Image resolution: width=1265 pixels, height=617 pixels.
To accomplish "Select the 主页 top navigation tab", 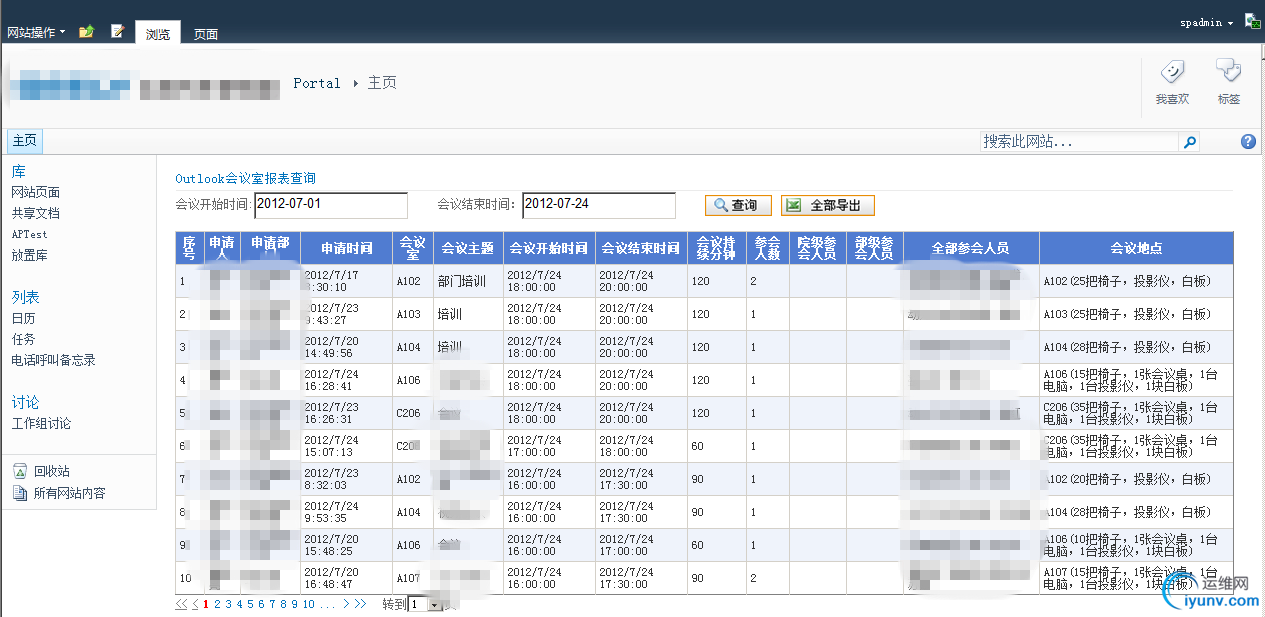I will [25, 141].
